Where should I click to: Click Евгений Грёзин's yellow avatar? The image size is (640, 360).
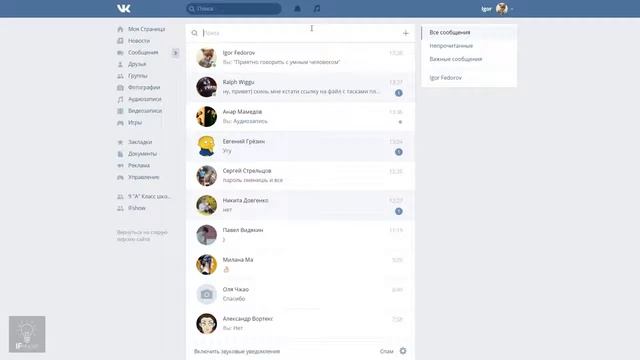206,146
